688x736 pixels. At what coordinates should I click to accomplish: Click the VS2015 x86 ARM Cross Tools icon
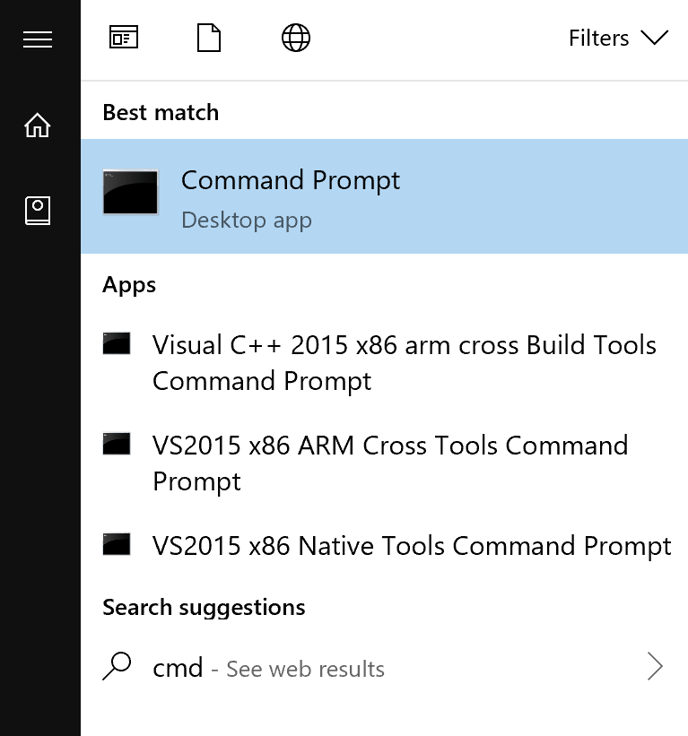point(117,445)
